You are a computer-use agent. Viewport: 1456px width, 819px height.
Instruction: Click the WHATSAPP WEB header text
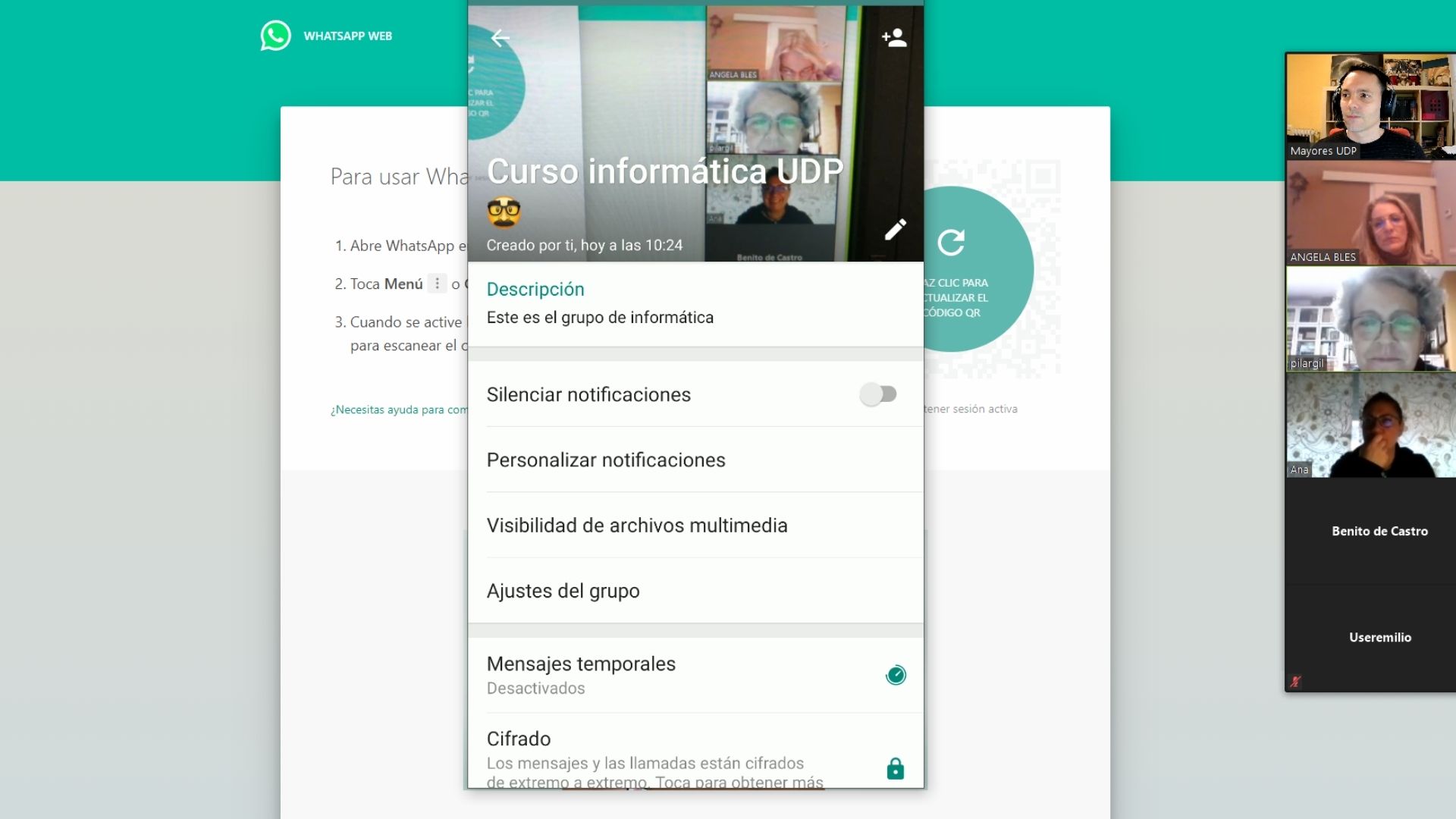348,36
